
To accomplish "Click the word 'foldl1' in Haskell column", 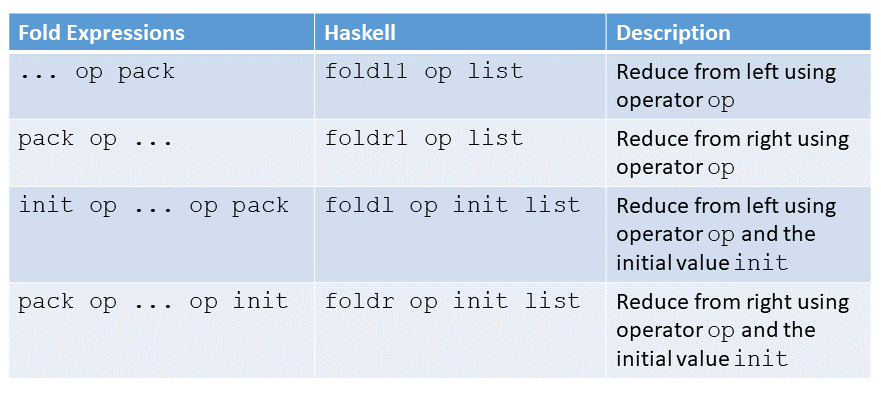I will click(366, 71).
